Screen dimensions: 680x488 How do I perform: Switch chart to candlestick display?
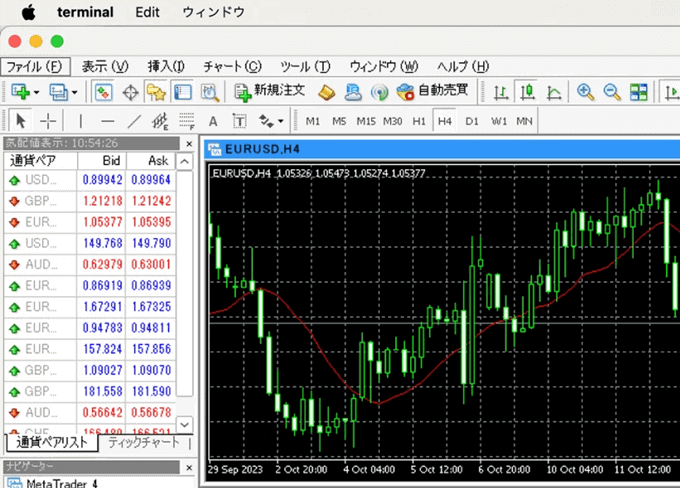pyautogui.click(x=526, y=92)
